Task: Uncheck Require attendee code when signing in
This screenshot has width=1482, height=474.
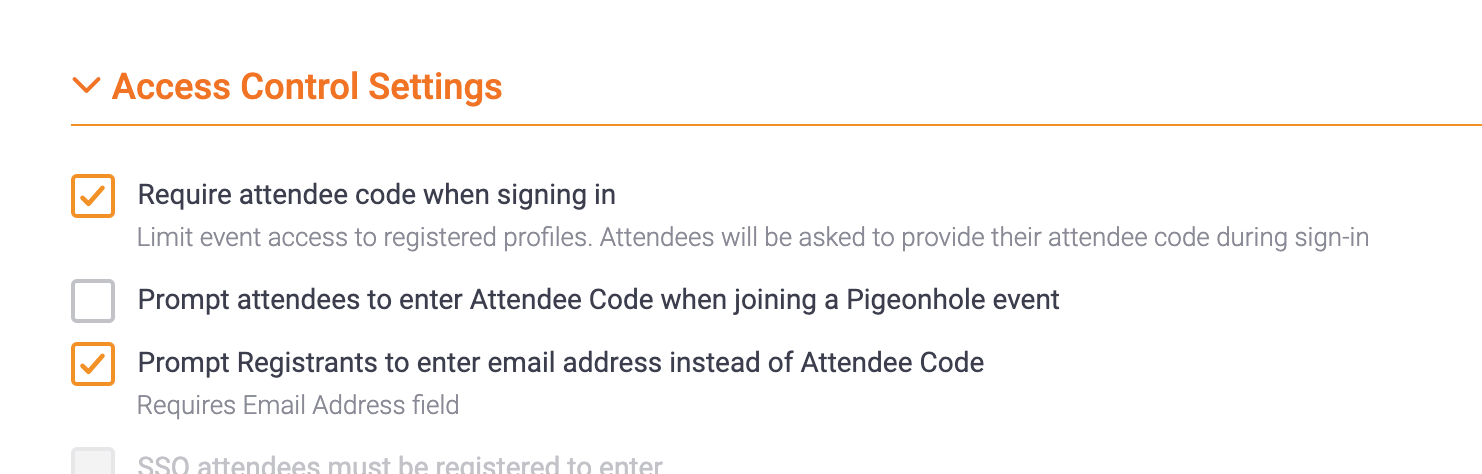Action: (x=93, y=195)
